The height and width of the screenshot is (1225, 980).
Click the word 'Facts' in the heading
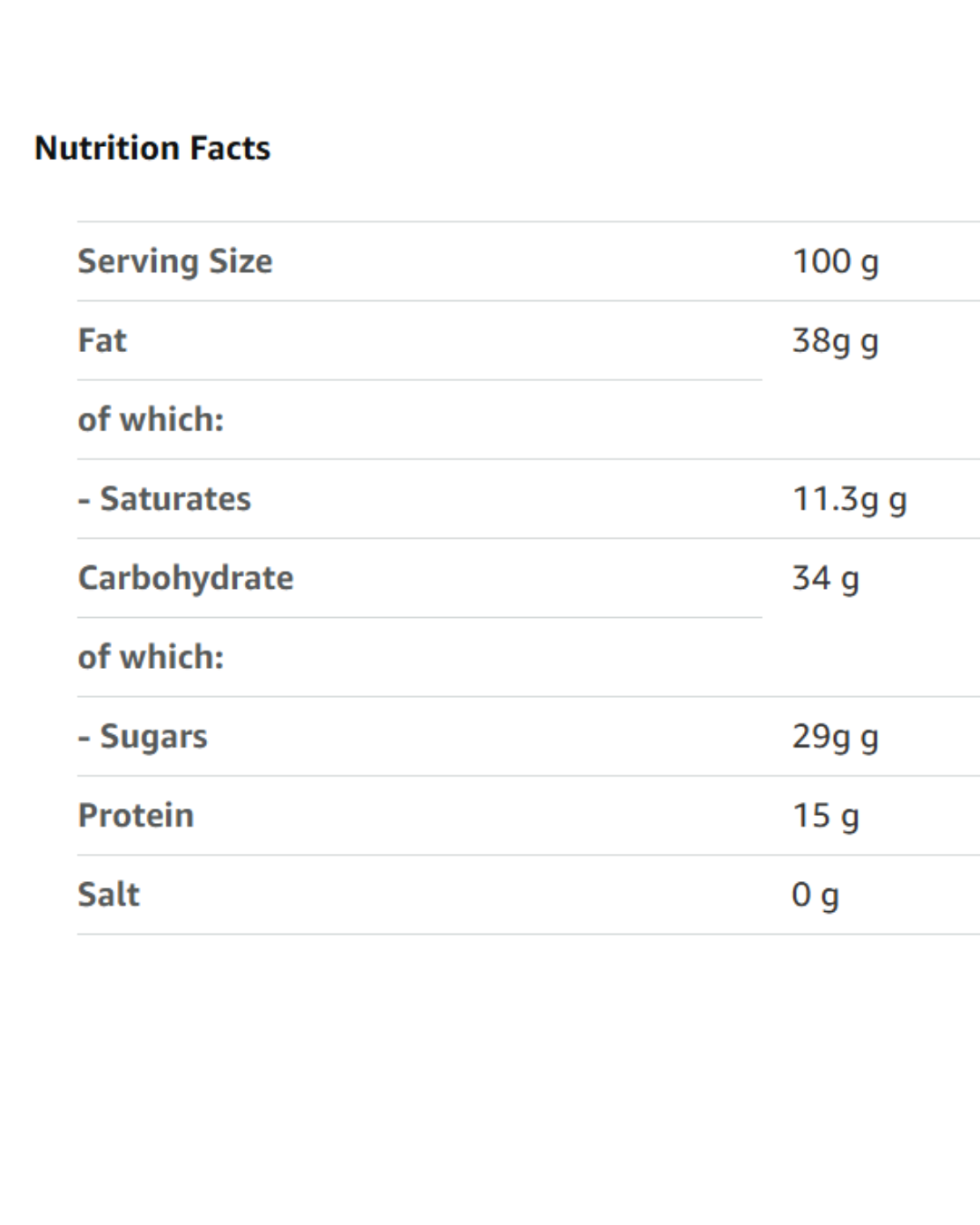click(x=230, y=148)
